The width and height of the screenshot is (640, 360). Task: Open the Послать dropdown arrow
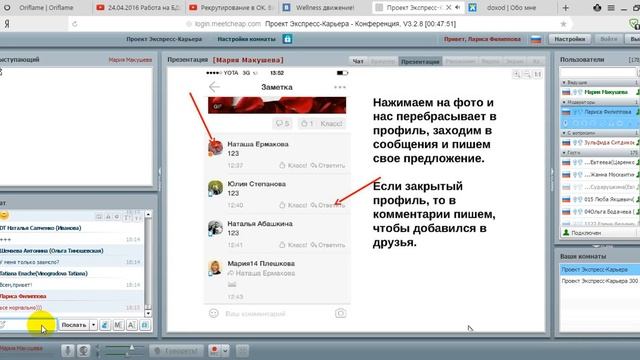[x=93, y=325]
